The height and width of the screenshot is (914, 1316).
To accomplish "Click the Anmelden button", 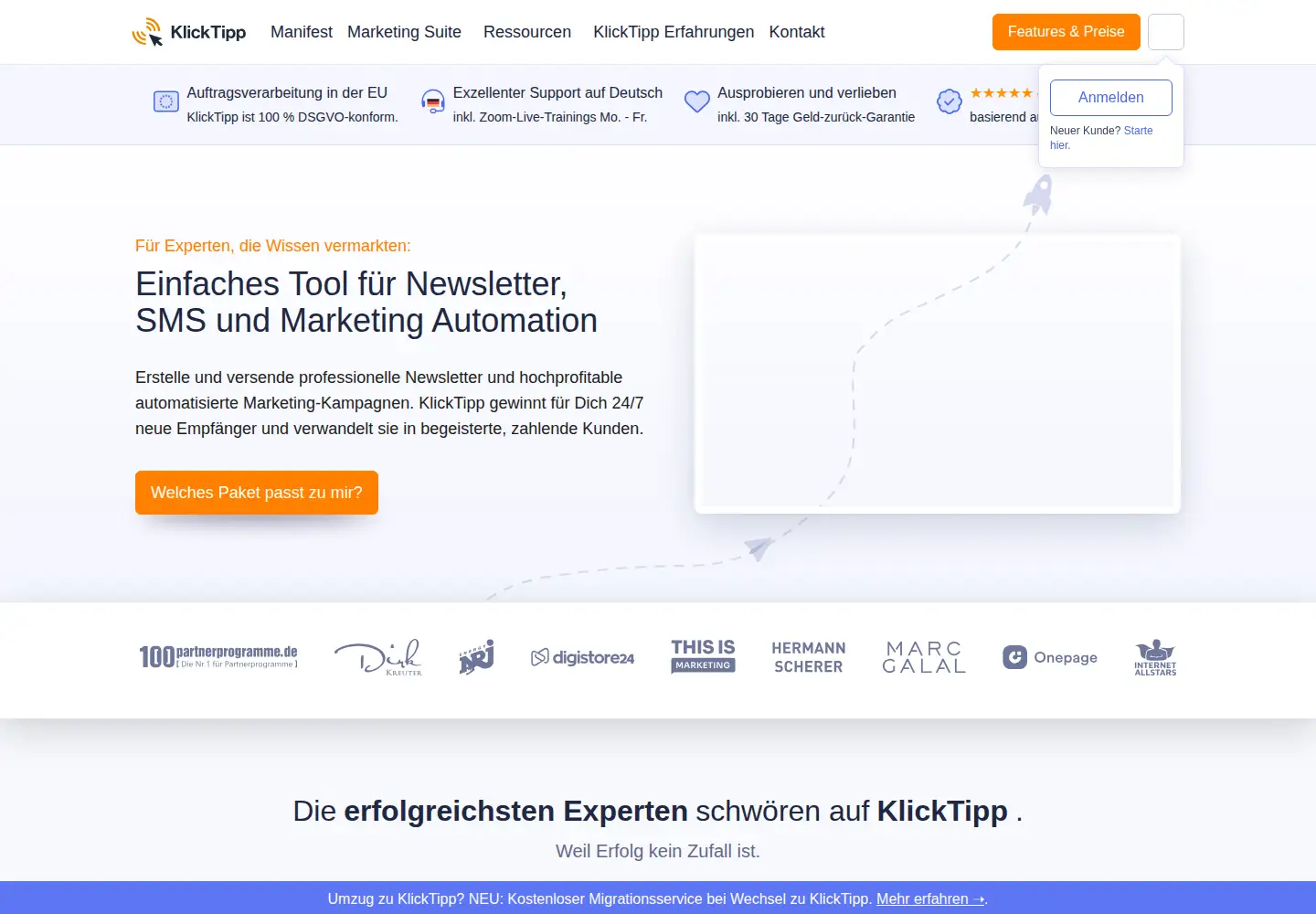I will point(1111,98).
